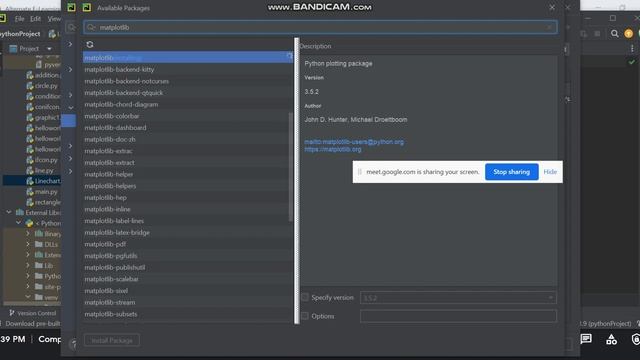Click the External Libraries icon

20,213
